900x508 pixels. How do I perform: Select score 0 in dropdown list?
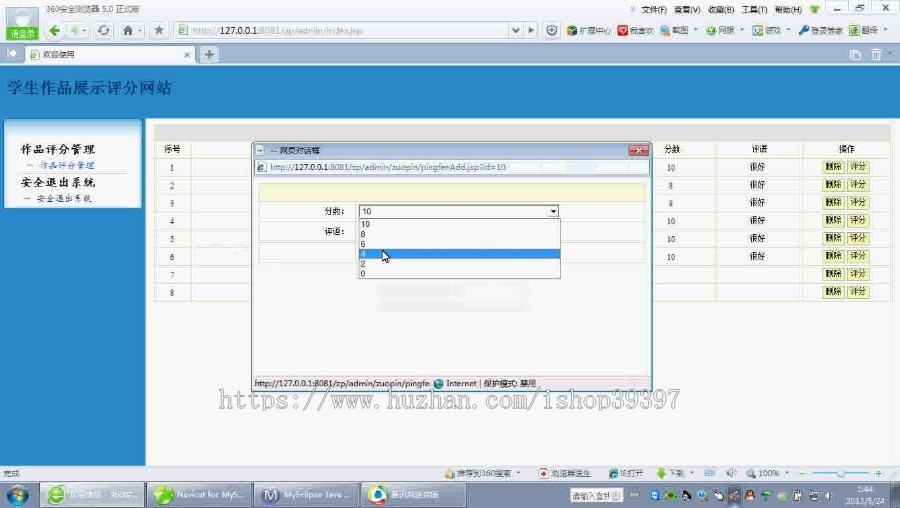pyautogui.click(x=459, y=273)
